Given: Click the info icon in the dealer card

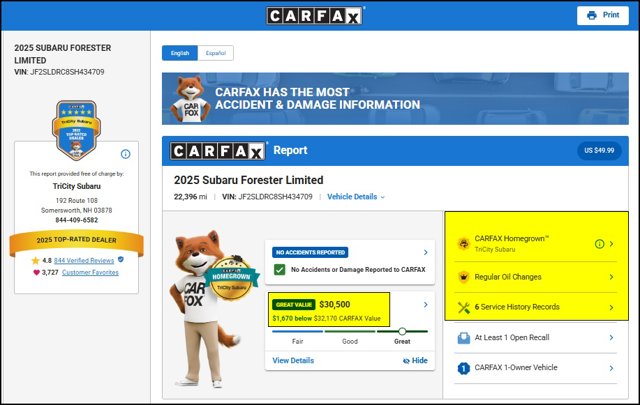Looking at the screenshot, I should 125,154.
